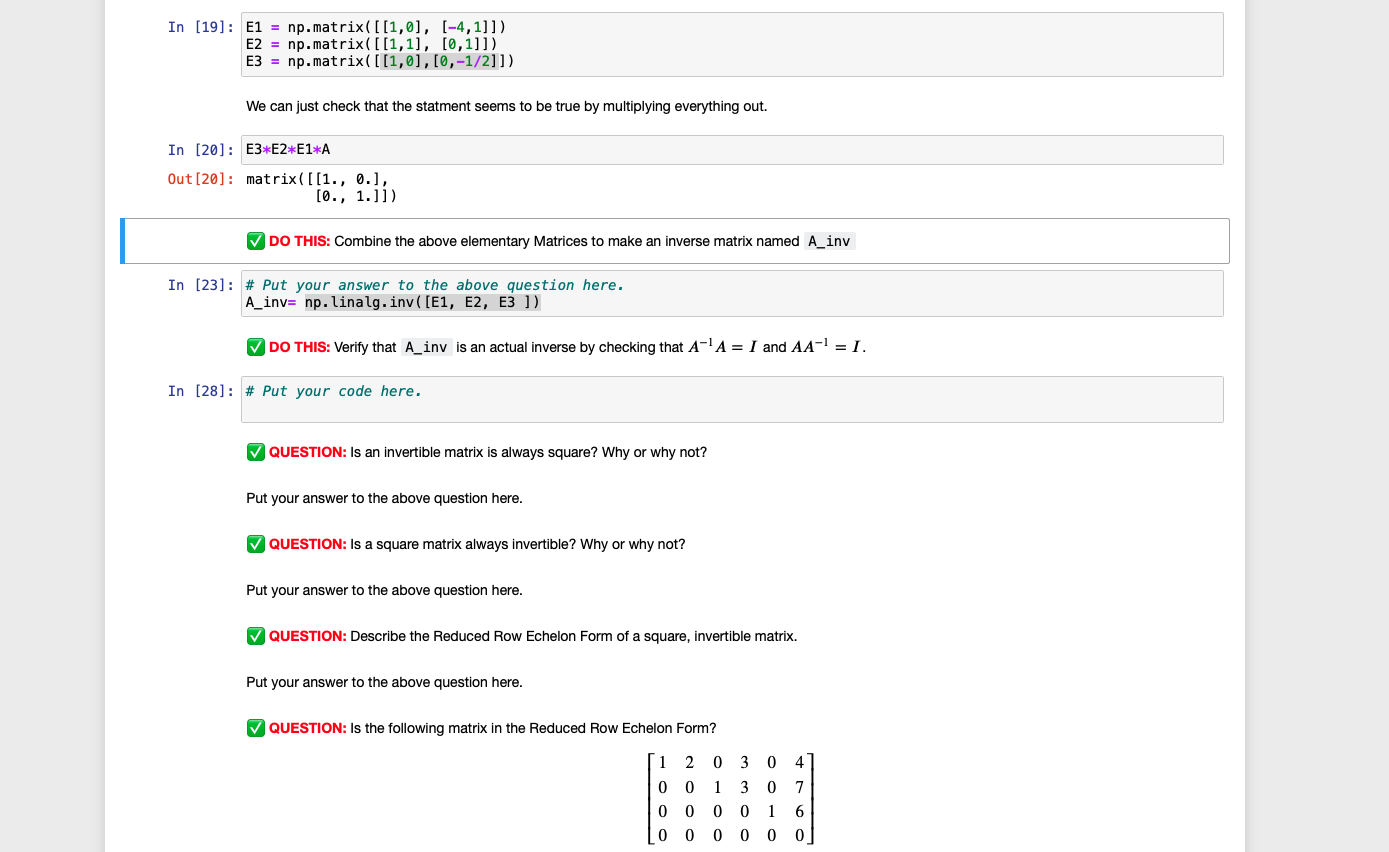Click the large bracketed matrix below the last QUESTION
The height and width of the screenshot is (852, 1389).
click(x=731, y=798)
